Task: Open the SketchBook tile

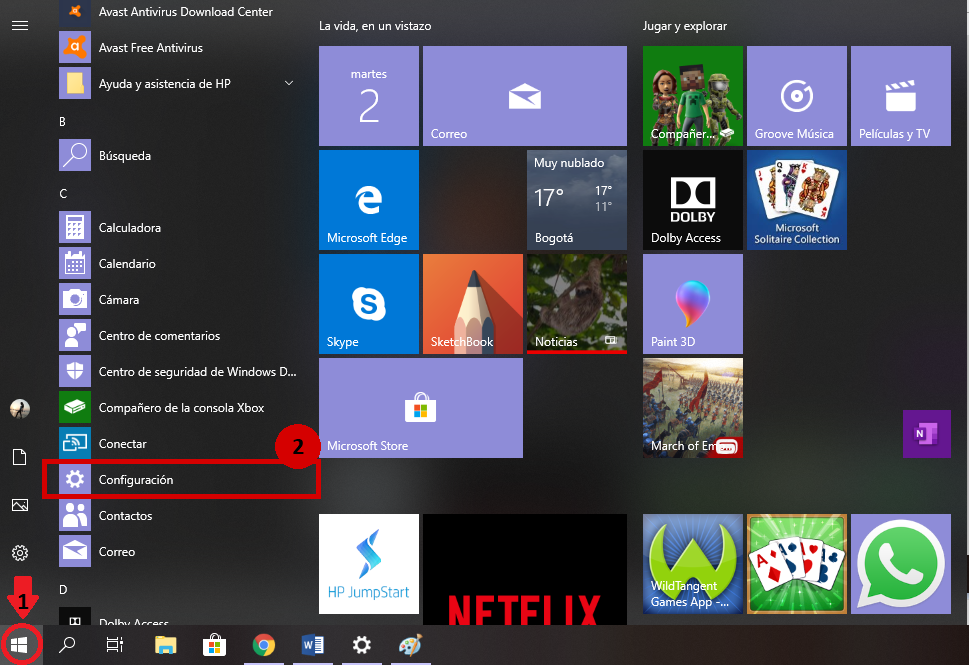Action: pos(473,304)
